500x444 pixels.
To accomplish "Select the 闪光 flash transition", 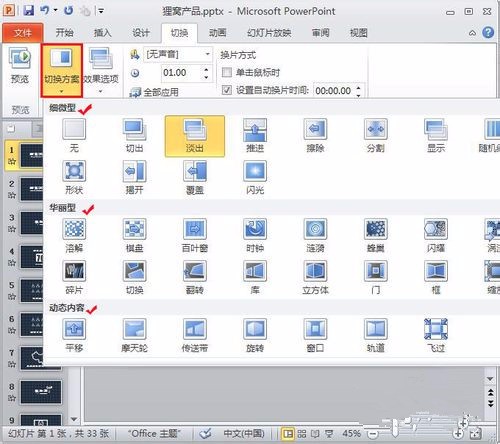I will (x=255, y=178).
